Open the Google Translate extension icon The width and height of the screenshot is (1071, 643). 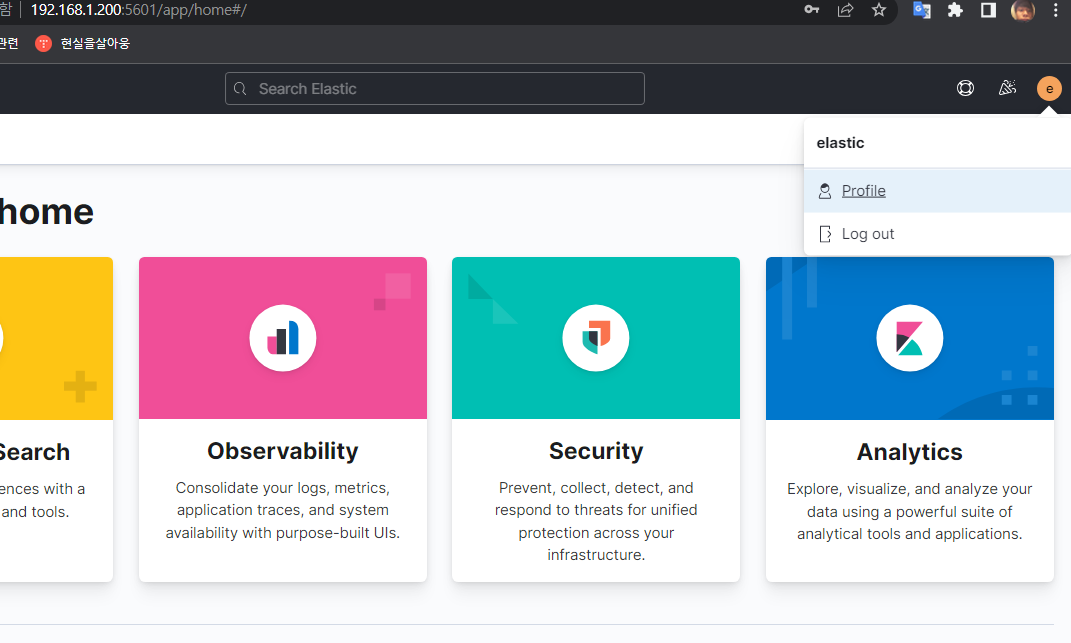click(921, 10)
